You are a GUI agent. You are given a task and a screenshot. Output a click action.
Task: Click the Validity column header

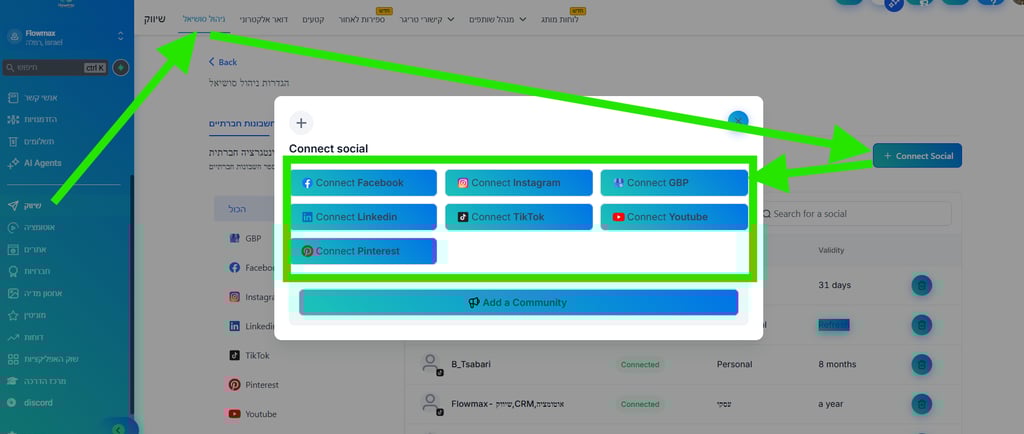click(x=831, y=250)
